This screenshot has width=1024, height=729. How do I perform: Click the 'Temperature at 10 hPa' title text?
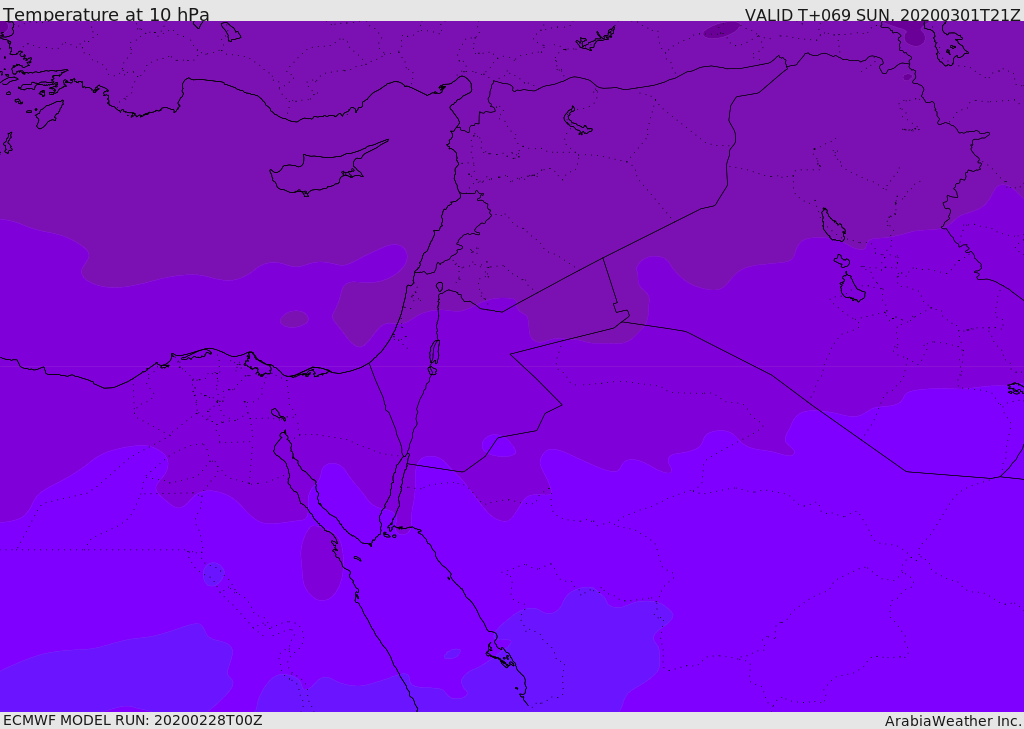[x=106, y=14]
